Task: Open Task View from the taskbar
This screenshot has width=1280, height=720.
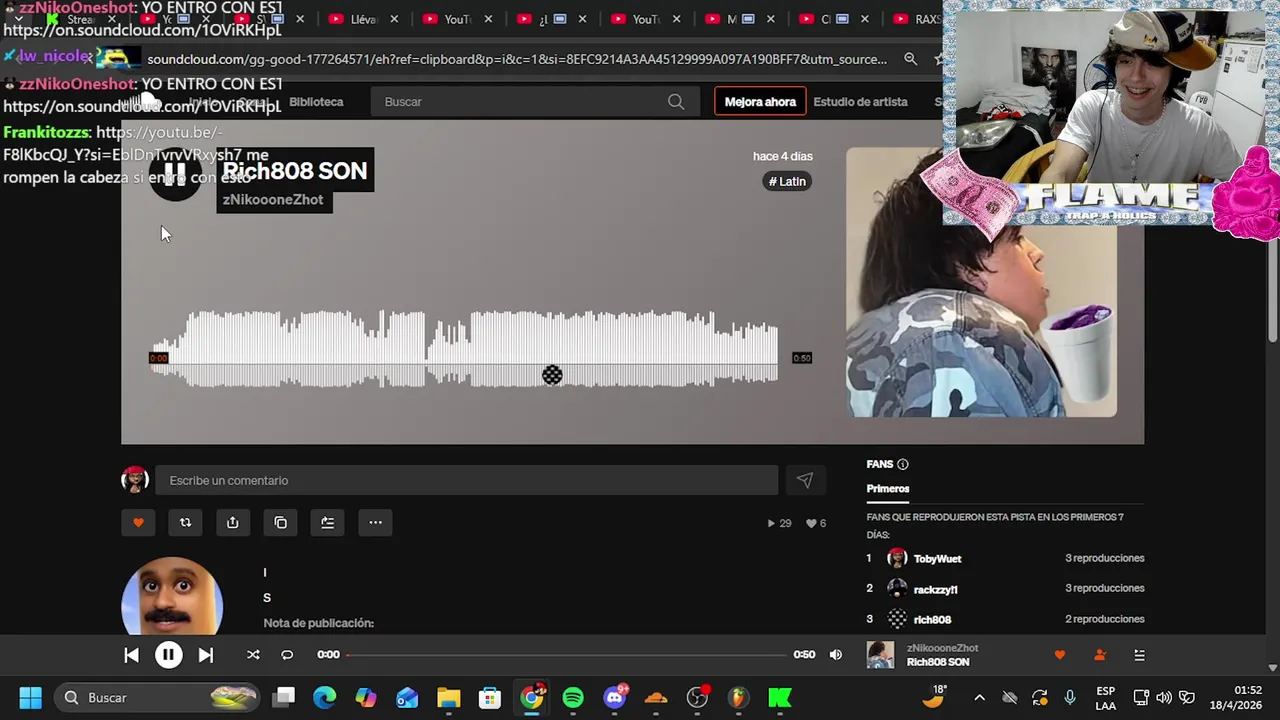Action: (284, 697)
